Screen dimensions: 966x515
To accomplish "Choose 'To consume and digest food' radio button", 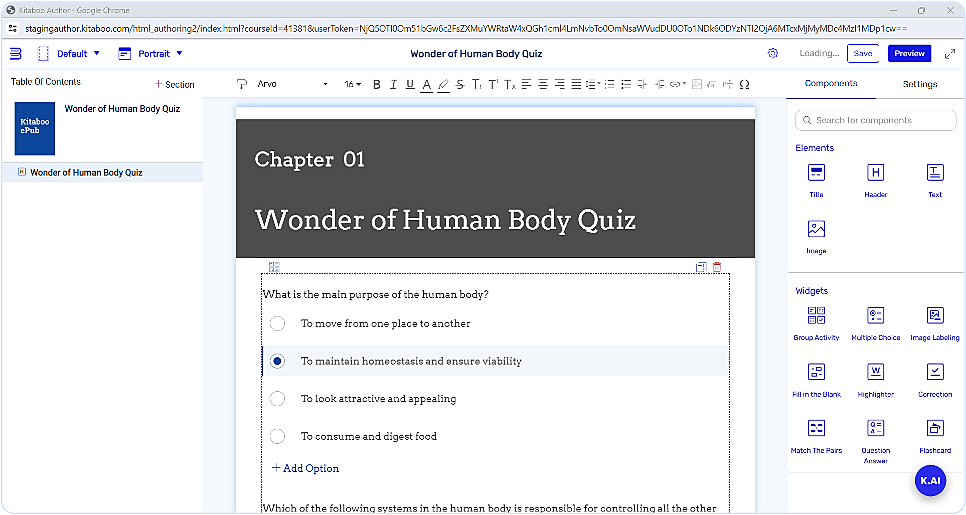I will [x=278, y=436].
